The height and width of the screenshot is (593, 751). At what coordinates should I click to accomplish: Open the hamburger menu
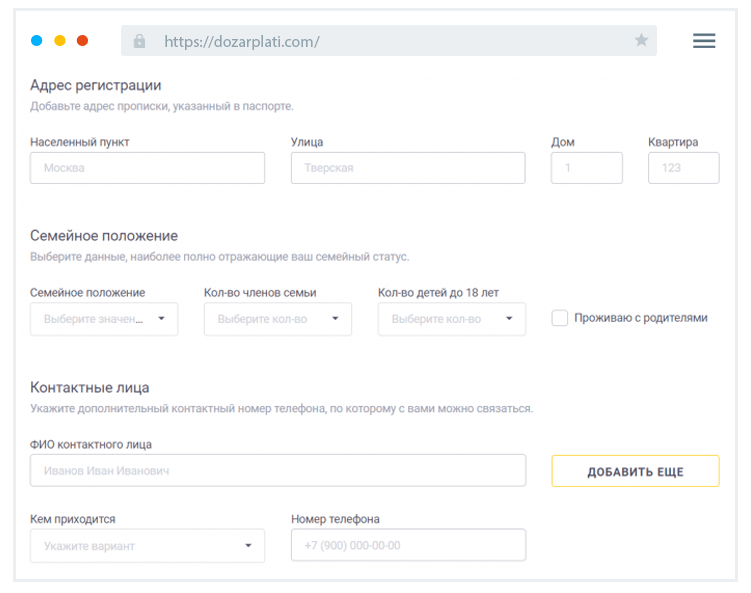click(x=704, y=41)
